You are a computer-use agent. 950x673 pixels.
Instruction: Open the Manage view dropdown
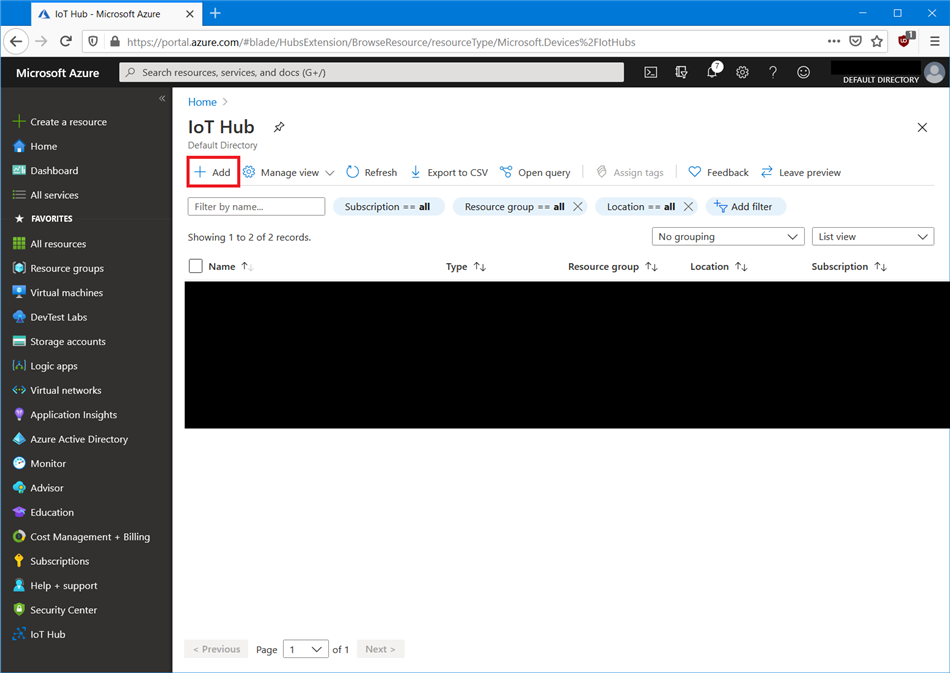point(289,173)
